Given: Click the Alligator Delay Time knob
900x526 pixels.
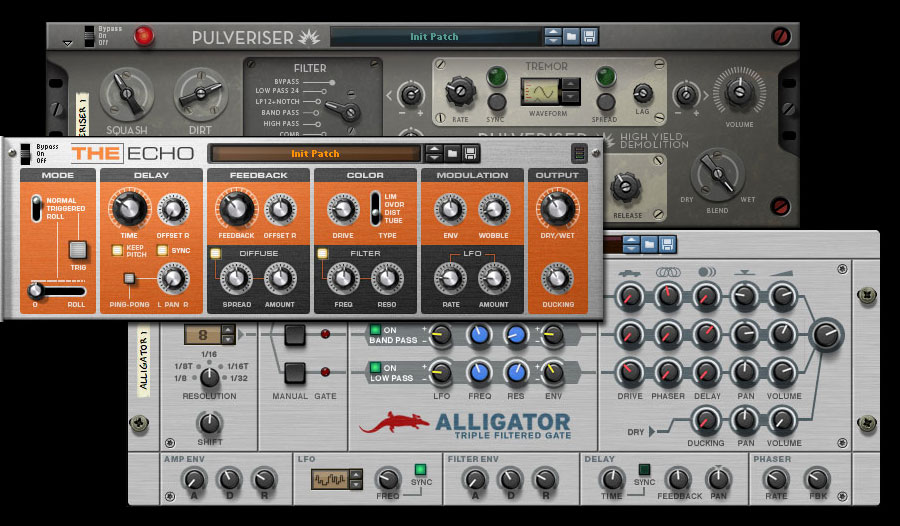Looking at the screenshot, I should pos(612,478).
